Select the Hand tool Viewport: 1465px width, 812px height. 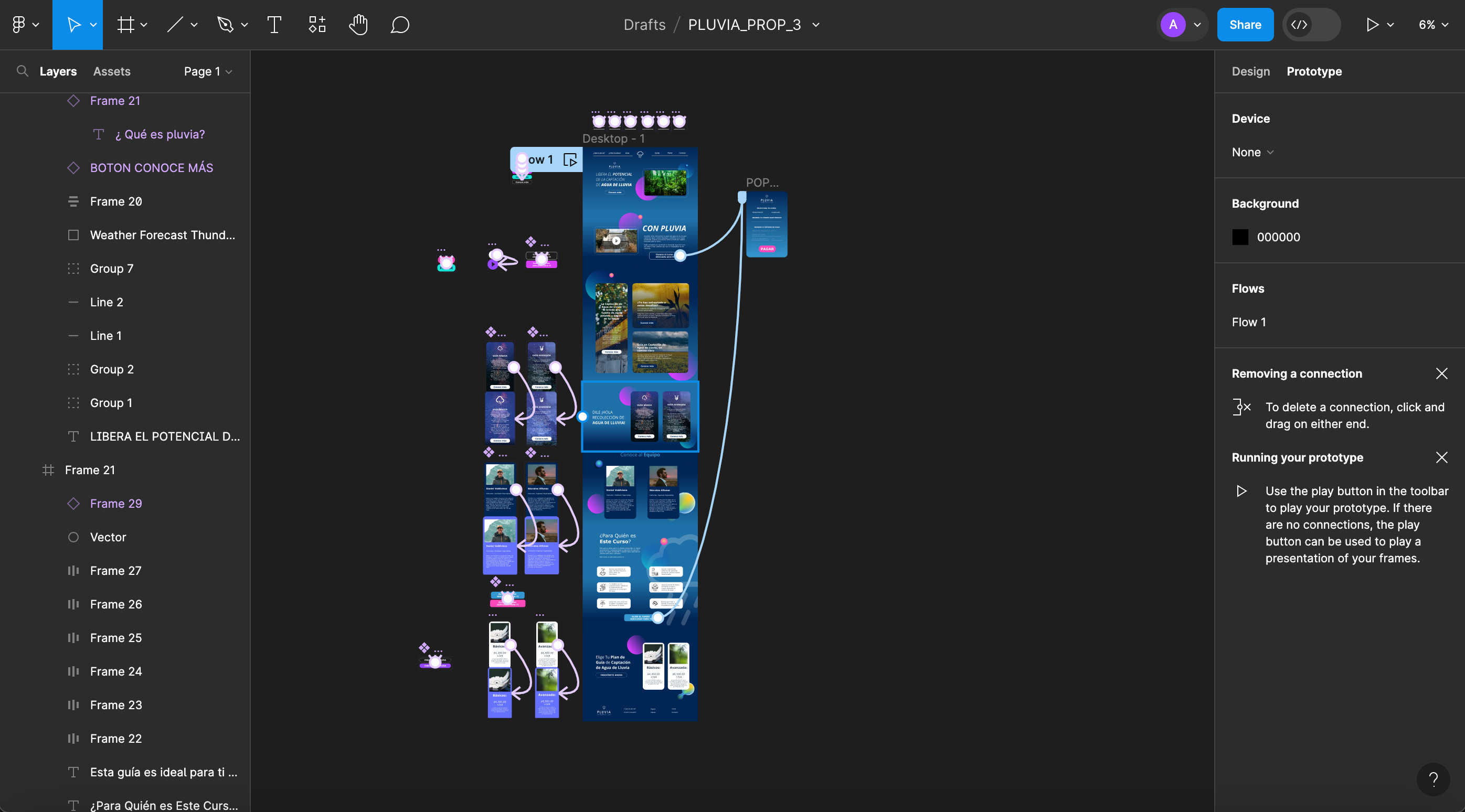pyautogui.click(x=358, y=25)
